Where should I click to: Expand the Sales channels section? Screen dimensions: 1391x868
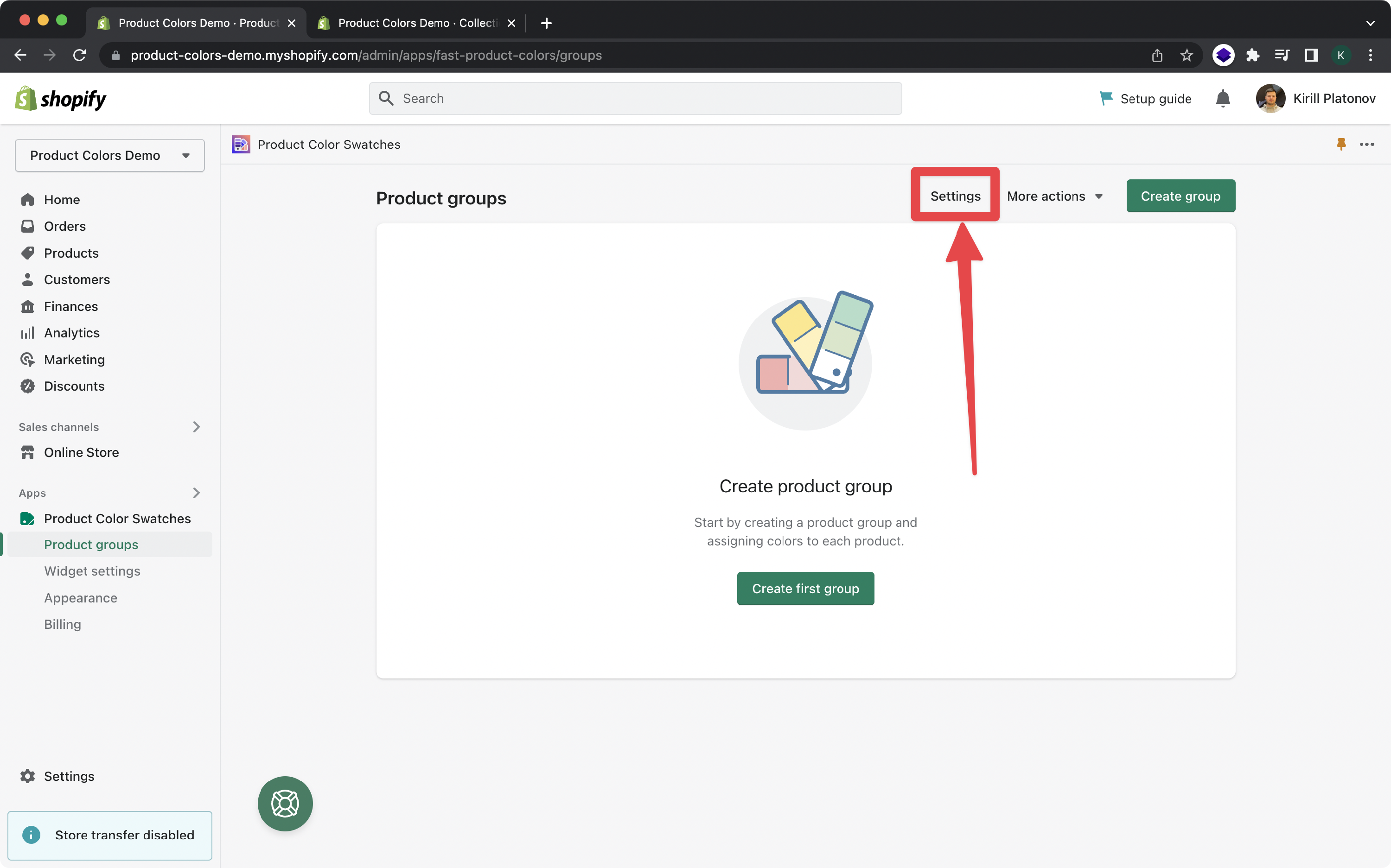[x=196, y=426]
